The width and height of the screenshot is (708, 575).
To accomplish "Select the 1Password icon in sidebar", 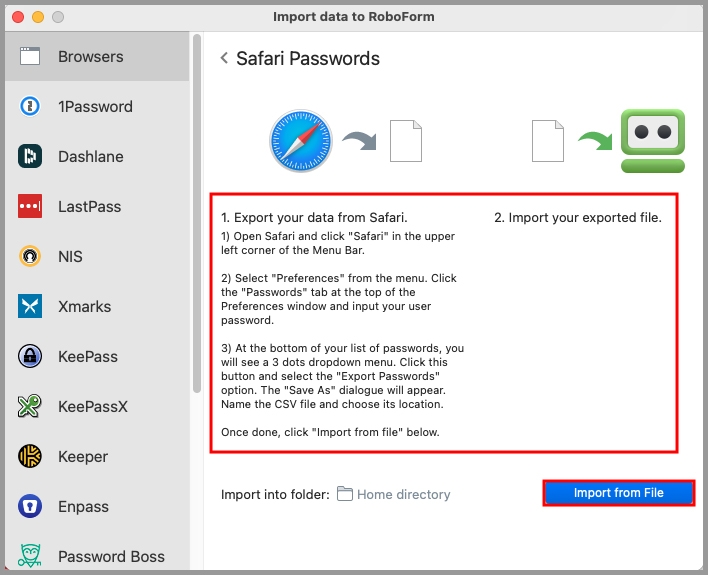I will tap(30, 107).
